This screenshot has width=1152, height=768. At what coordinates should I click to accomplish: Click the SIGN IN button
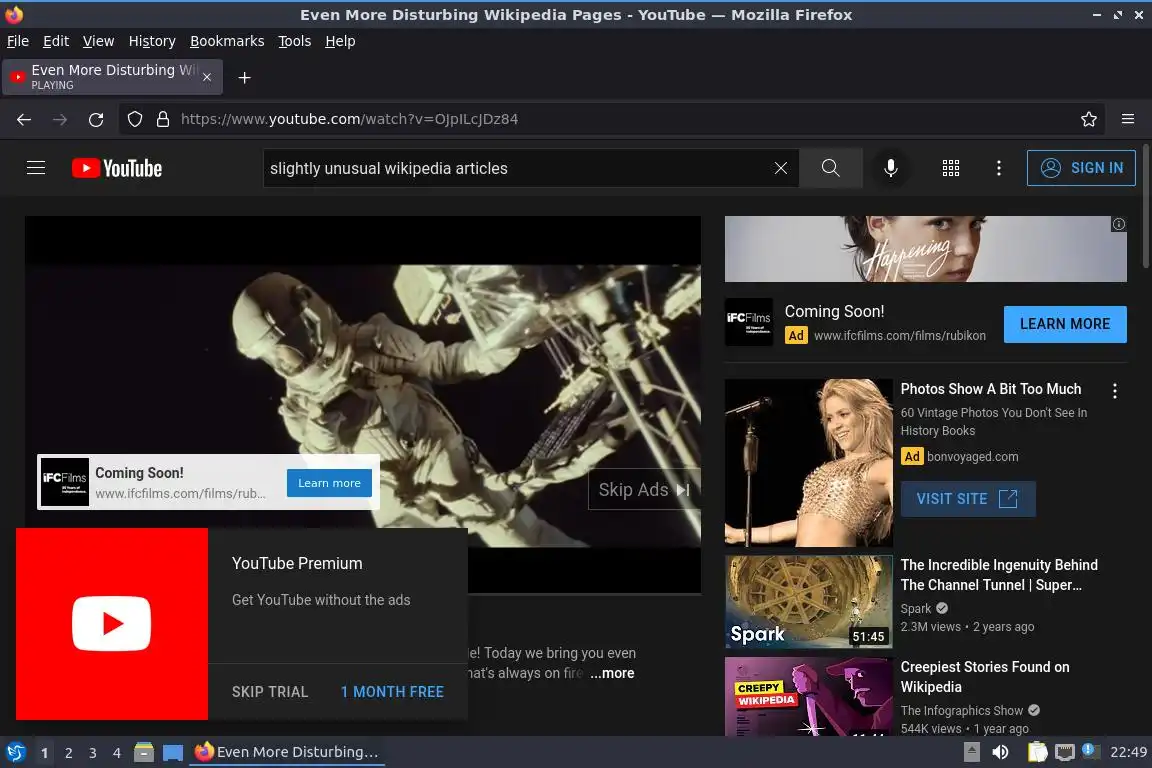pyautogui.click(x=1081, y=168)
